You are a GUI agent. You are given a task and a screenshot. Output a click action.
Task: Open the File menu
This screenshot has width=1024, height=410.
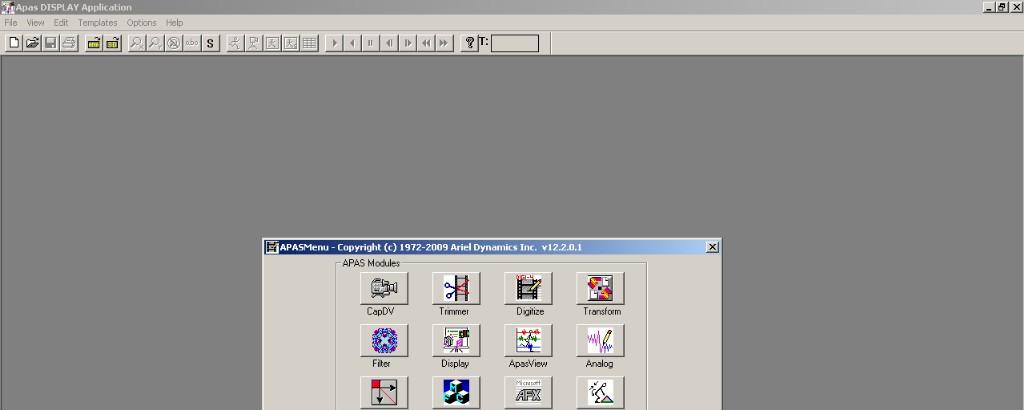(11, 23)
